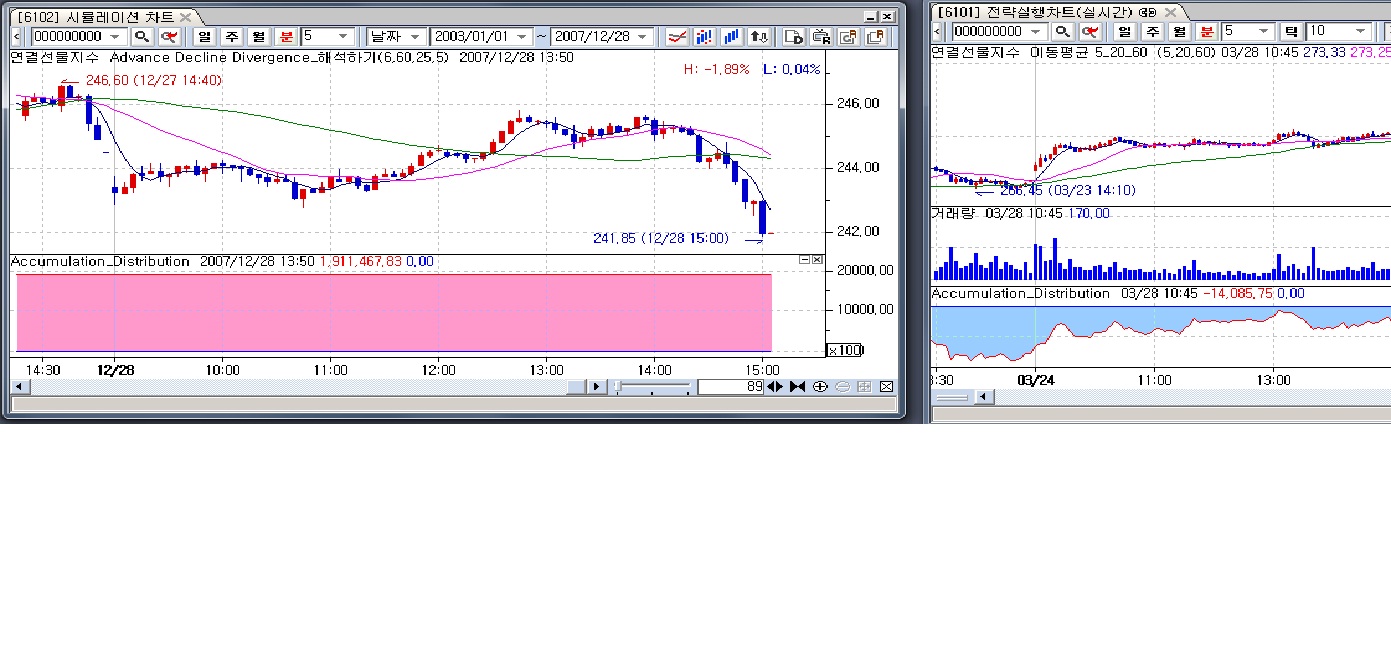The height and width of the screenshot is (648, 1391).
Task: Click the left-right expand arrows icon below chart
Action: tap(775, 387)
